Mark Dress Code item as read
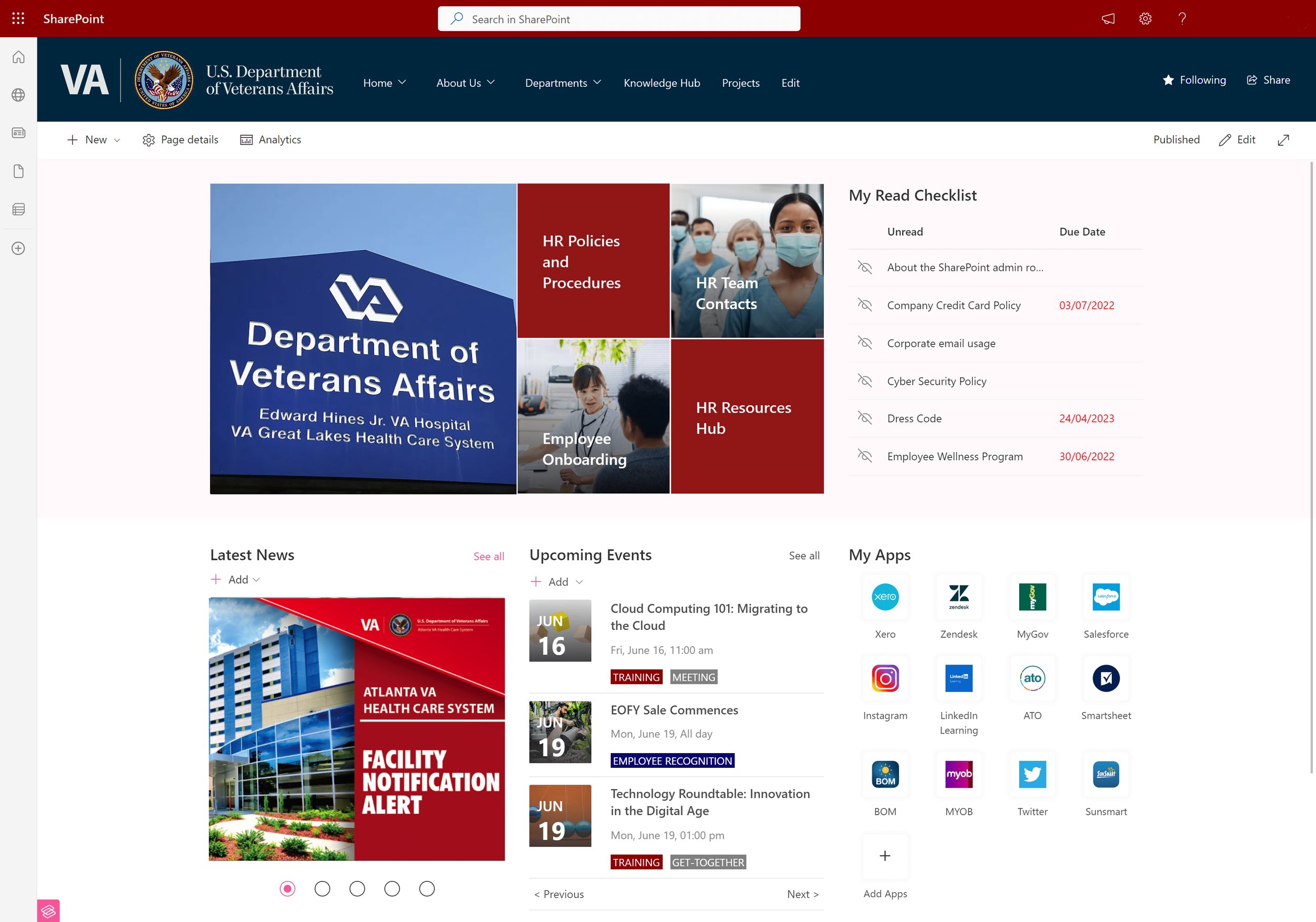 864,418
